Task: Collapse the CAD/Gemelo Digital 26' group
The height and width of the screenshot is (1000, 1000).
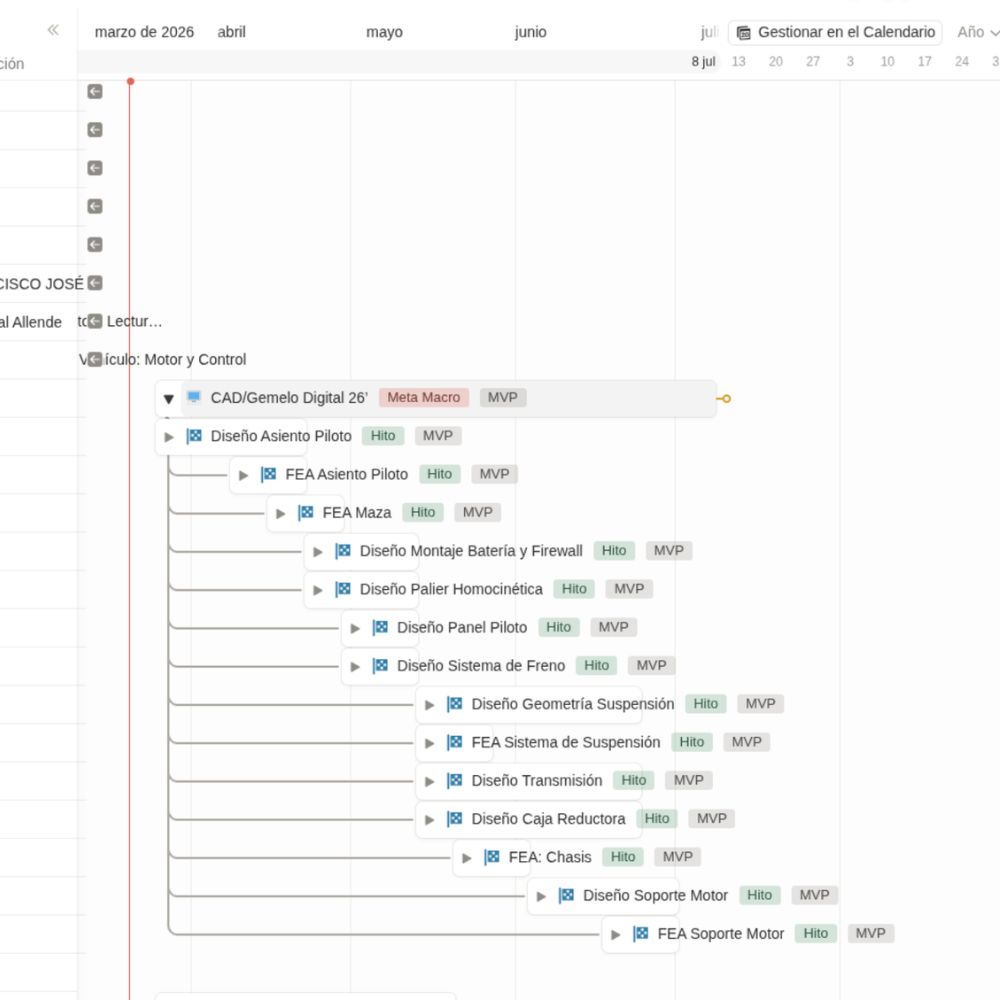Action: pyautogui.click(x=168, y=399)
